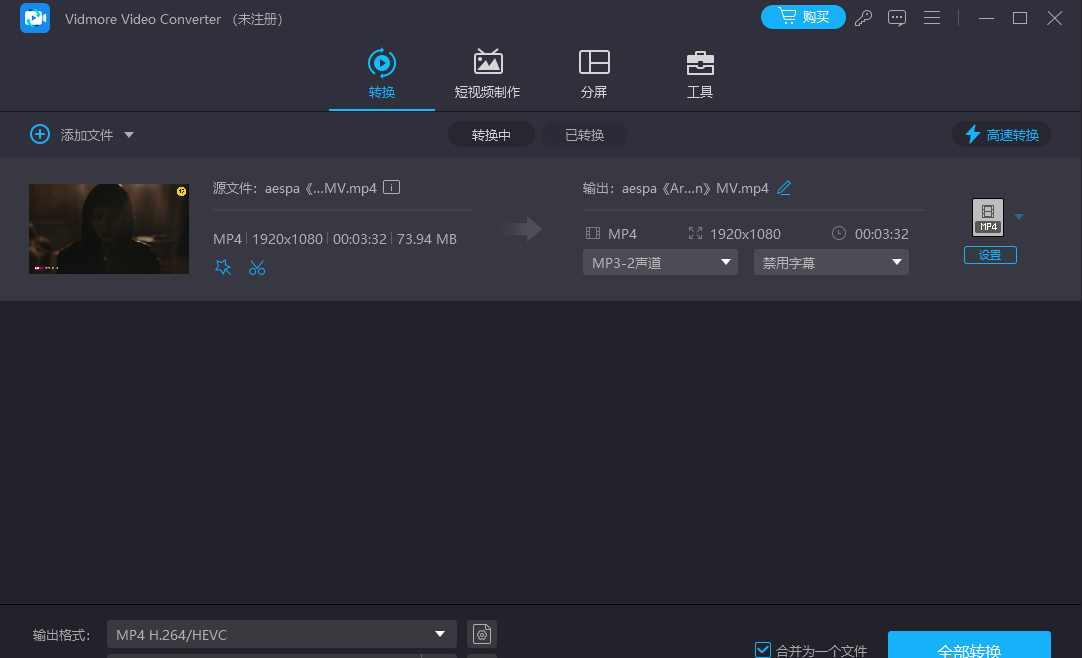Image resolution: width=1082 pixels, height=658 pixels.
Task: Click the 全部转换 convert all button
Action: pyautogui.click(x=969, y=649)
